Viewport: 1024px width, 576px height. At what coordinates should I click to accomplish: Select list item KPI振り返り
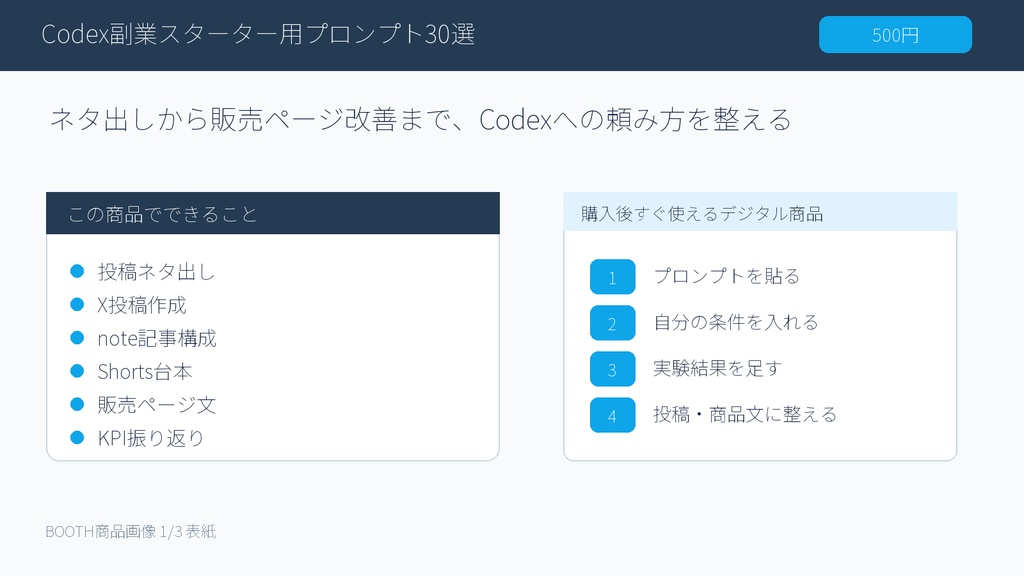click(x=151, y=438)
